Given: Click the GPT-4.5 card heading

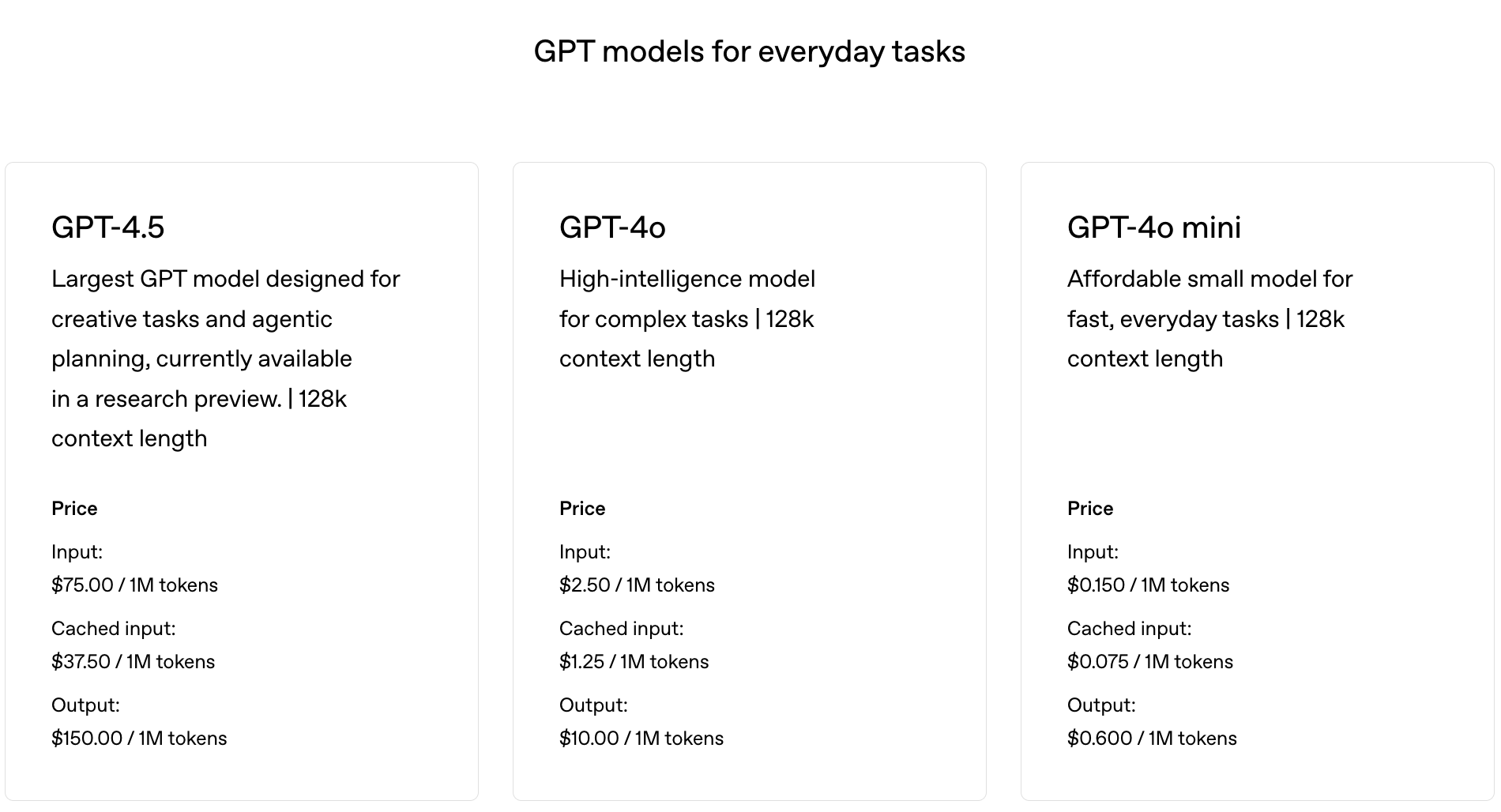Looking at the screenshot, I should [x=108, y=227].
